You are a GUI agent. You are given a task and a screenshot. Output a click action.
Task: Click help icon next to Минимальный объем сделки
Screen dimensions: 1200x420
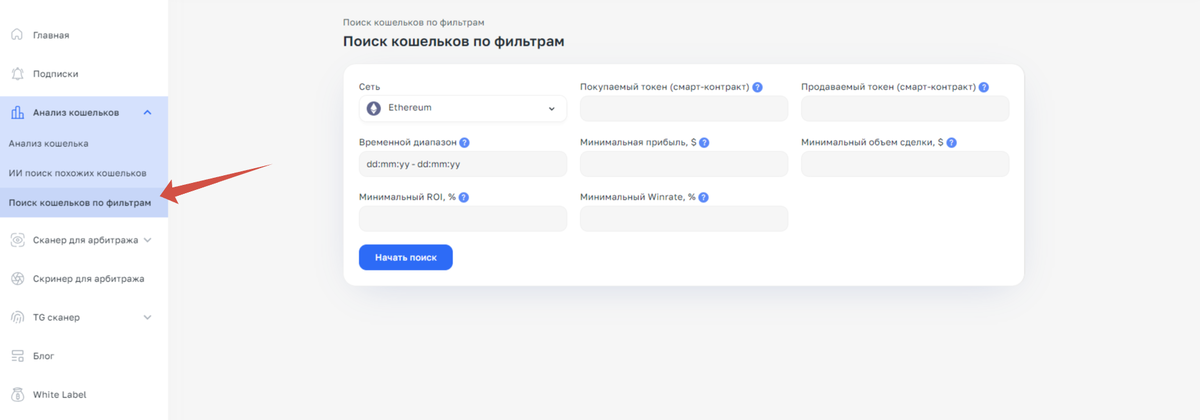pyautogui.click(x=951, y=143)
